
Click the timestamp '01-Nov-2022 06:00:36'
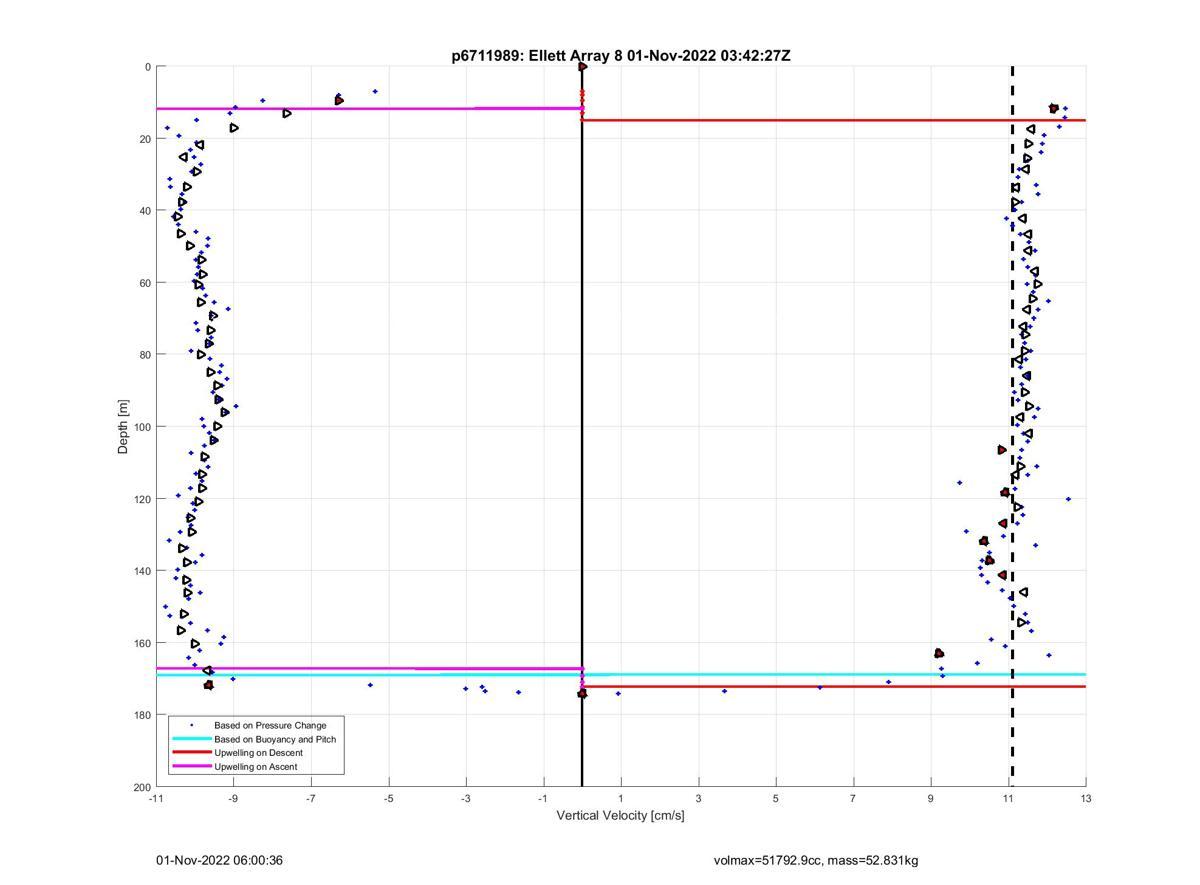[219, 861]
